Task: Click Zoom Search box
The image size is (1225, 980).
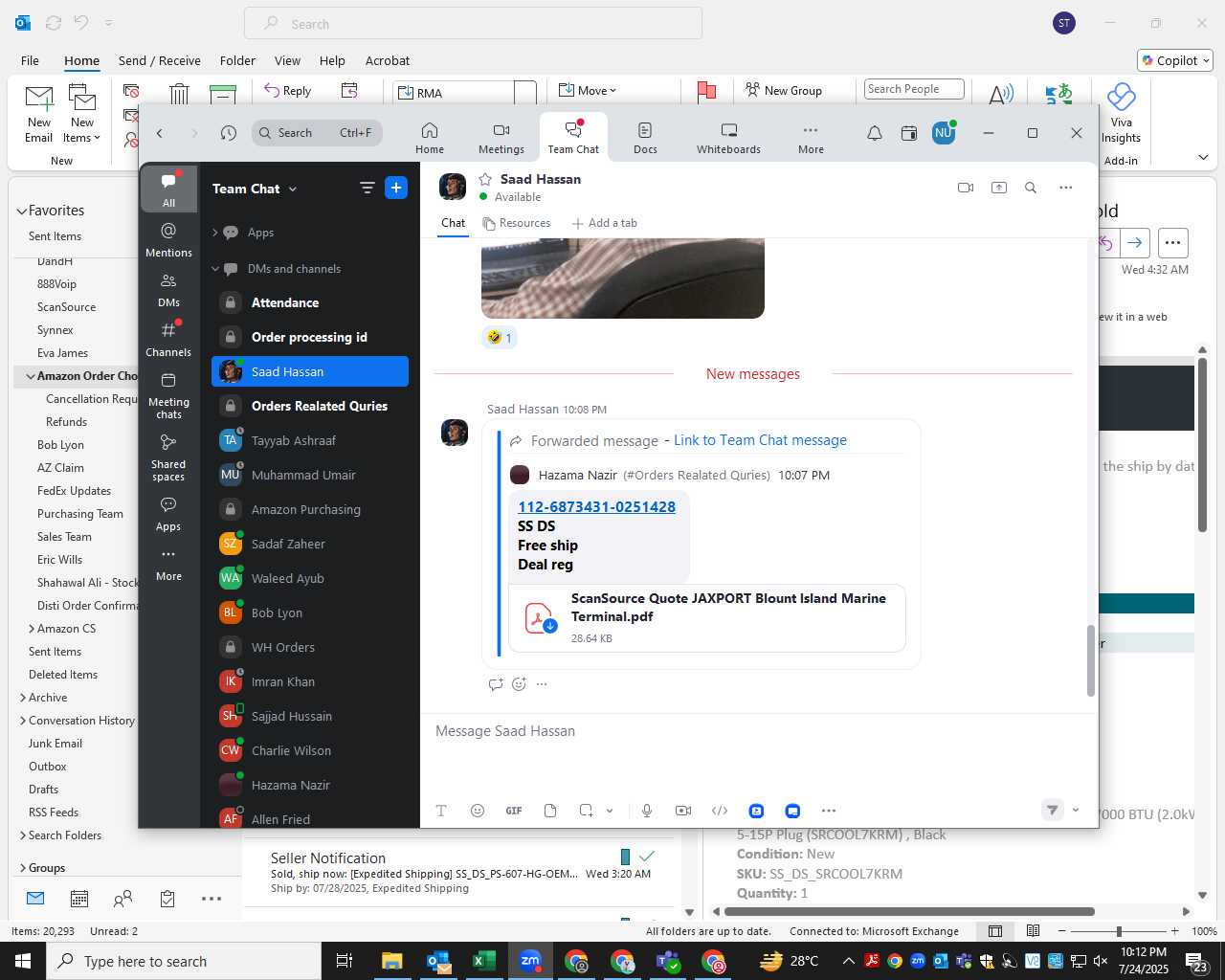Action: [318, 133]
